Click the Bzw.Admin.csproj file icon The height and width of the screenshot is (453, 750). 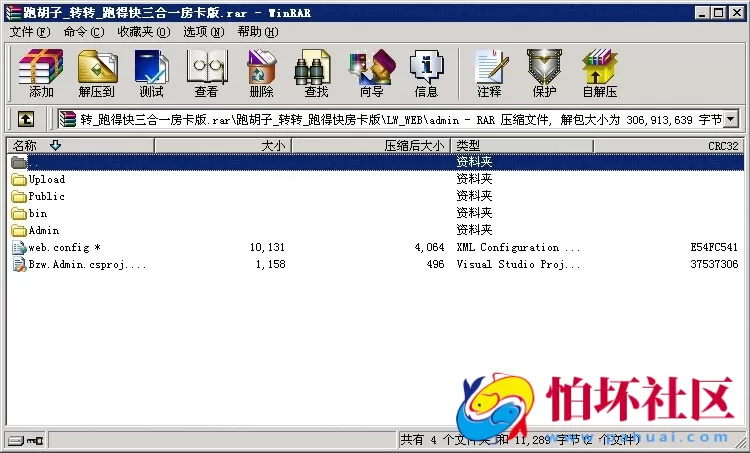pyautogui.click(x=19, y=265)
